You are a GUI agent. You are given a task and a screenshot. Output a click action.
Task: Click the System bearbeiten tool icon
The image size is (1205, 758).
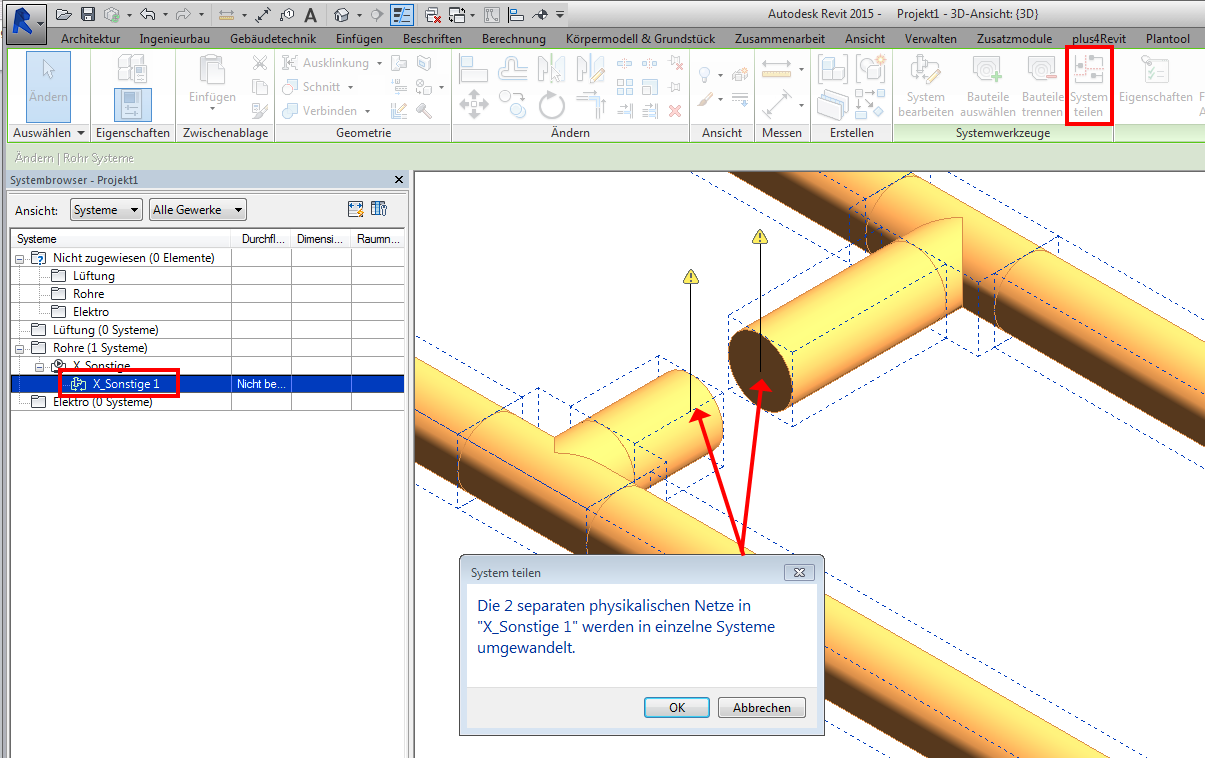tap(925, 72)
